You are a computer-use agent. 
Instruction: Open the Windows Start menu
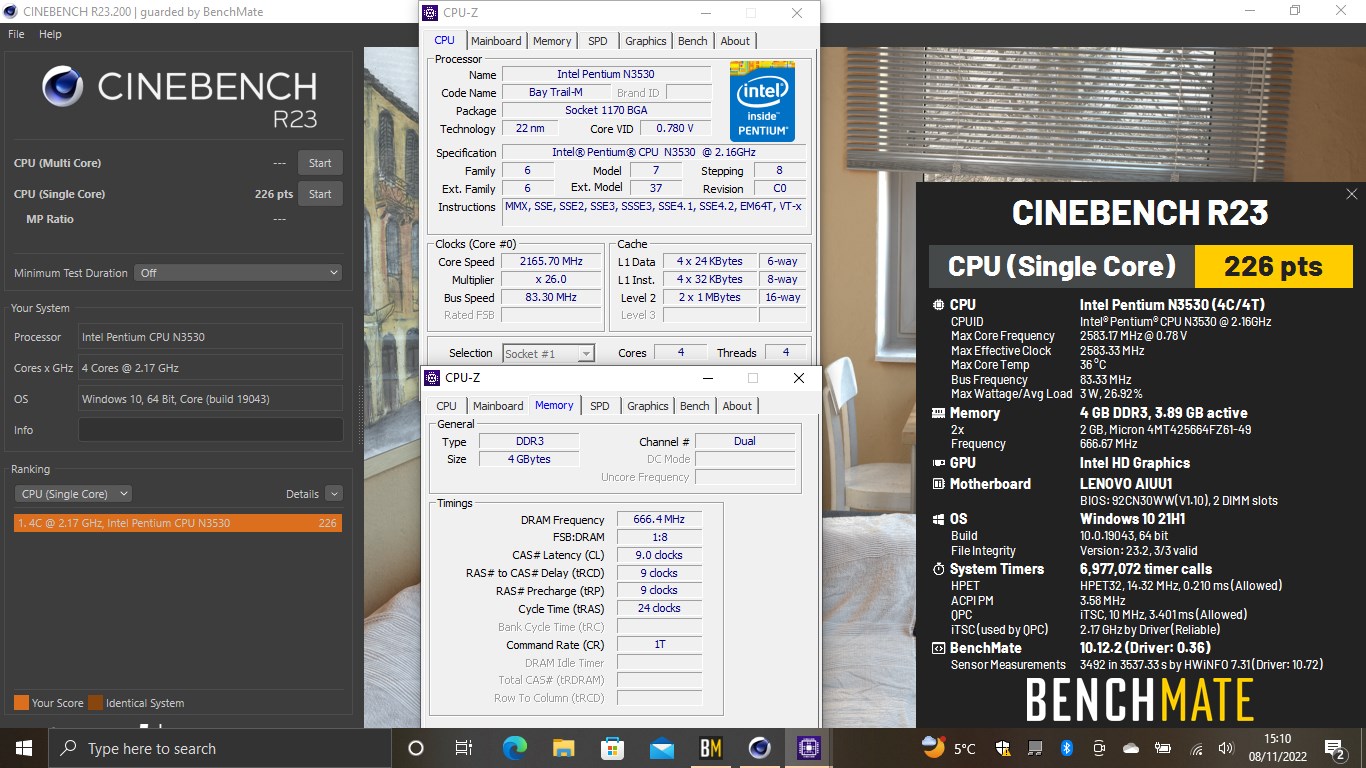23,748
